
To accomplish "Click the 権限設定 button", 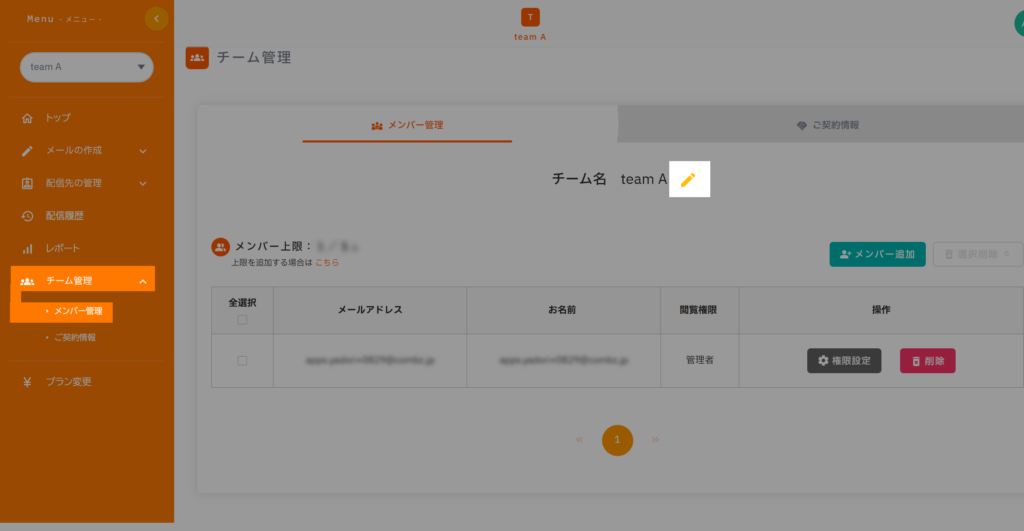I will click(844, 360).
